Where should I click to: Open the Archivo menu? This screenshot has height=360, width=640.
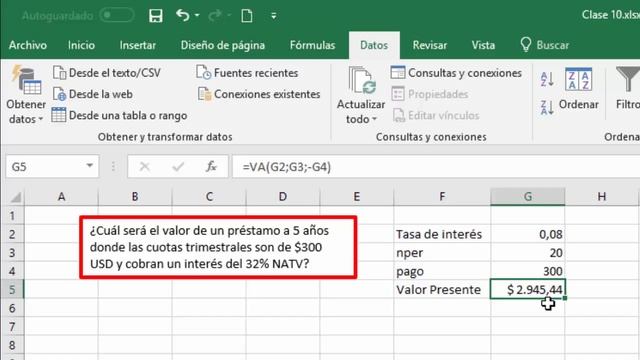pyautogui.click(x=28, y=45)
